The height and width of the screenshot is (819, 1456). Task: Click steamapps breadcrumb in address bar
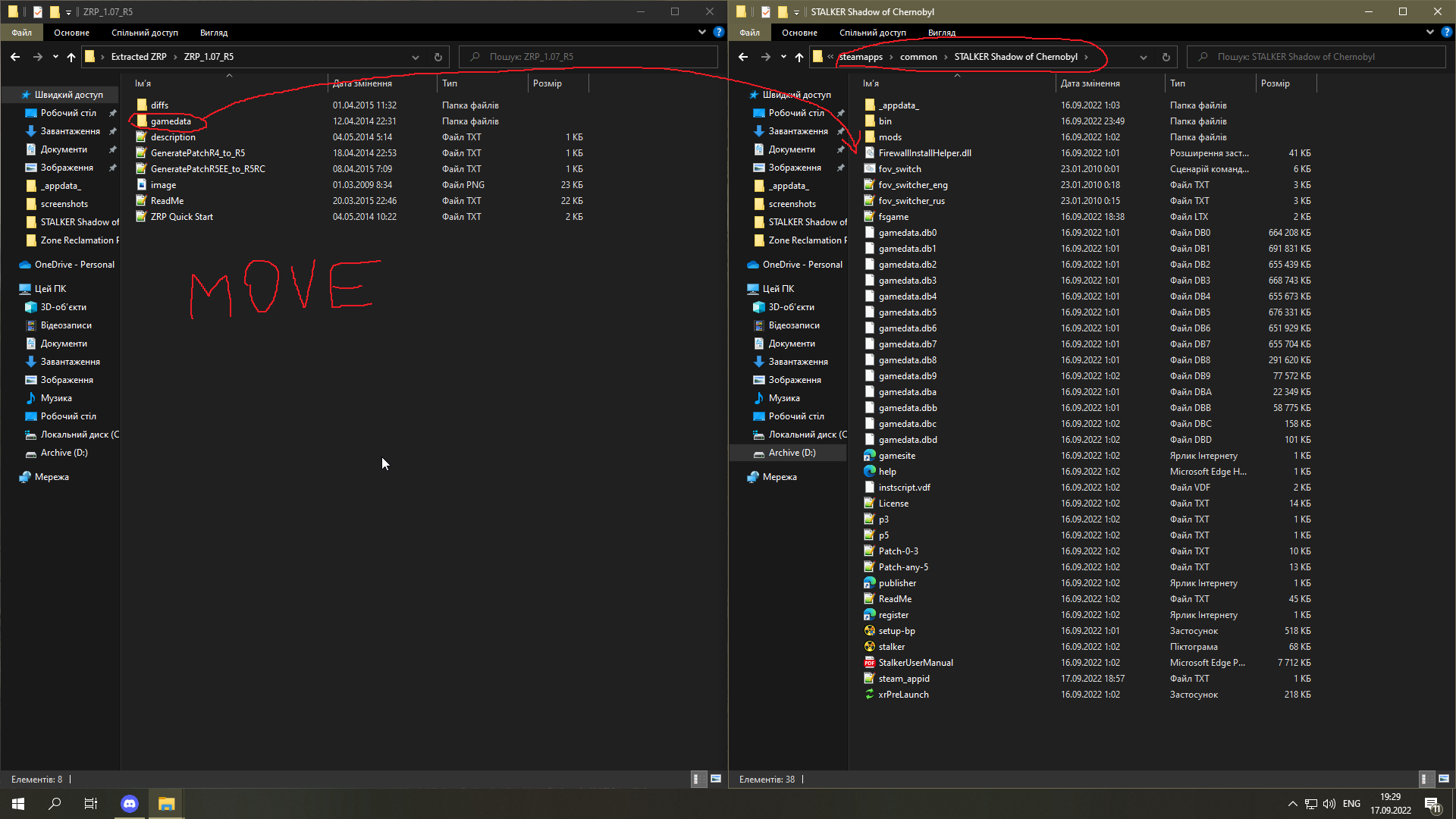[x=861, y=57]
